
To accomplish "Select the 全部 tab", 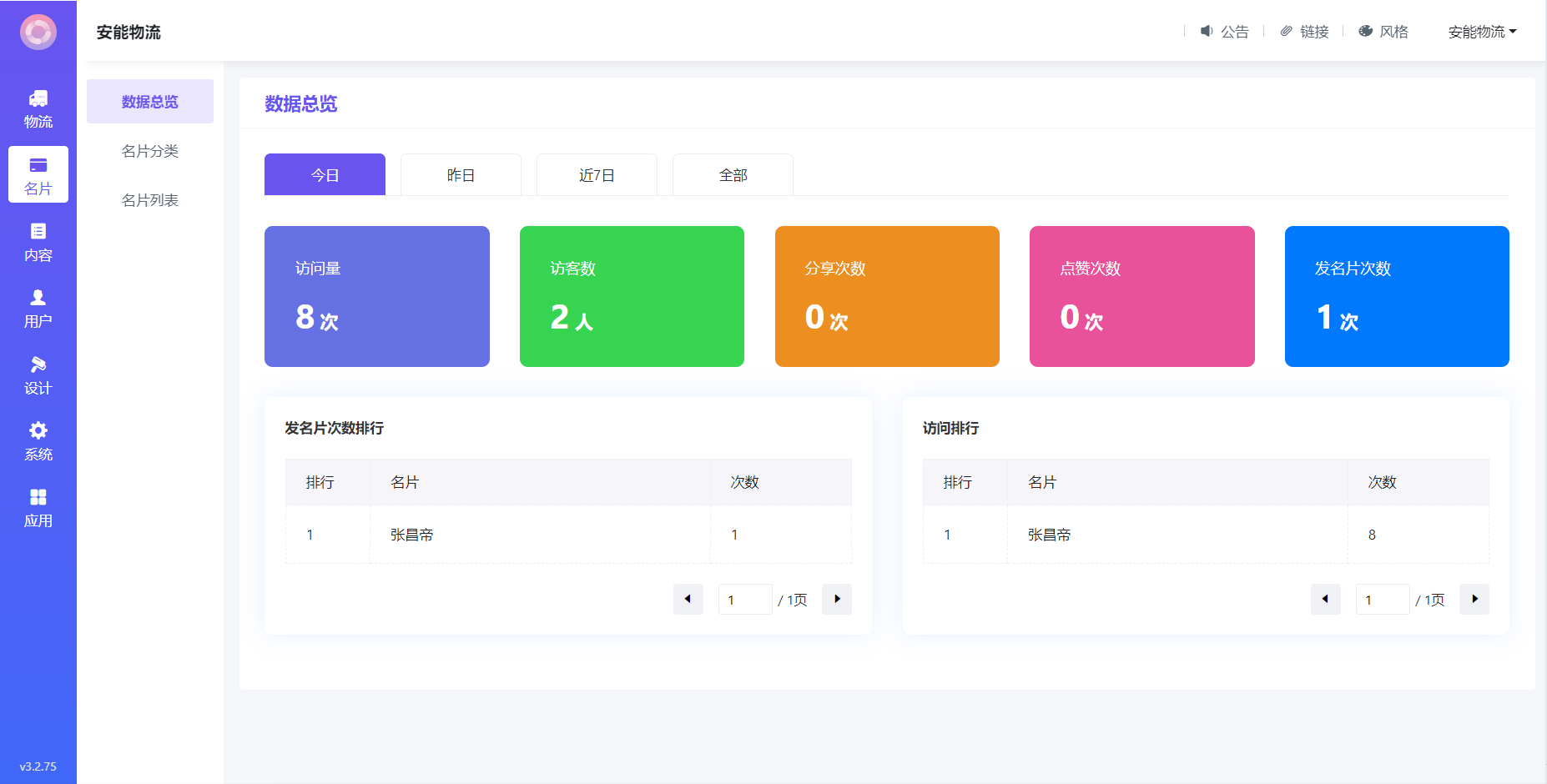I will tap(733, 175).
